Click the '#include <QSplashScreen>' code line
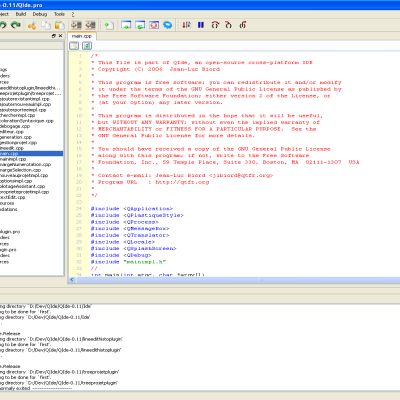This screenshot has width=400, height=400. (x=133, y=249)
